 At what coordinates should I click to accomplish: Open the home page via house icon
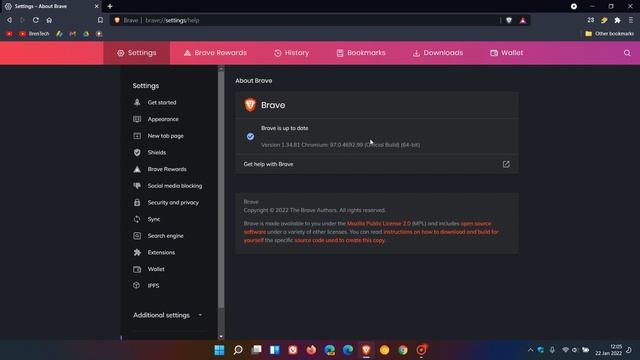(49, 20)
